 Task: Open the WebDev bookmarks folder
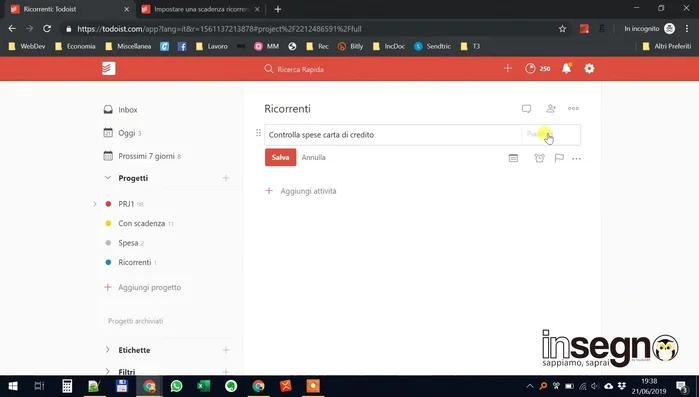coord(27,46)
